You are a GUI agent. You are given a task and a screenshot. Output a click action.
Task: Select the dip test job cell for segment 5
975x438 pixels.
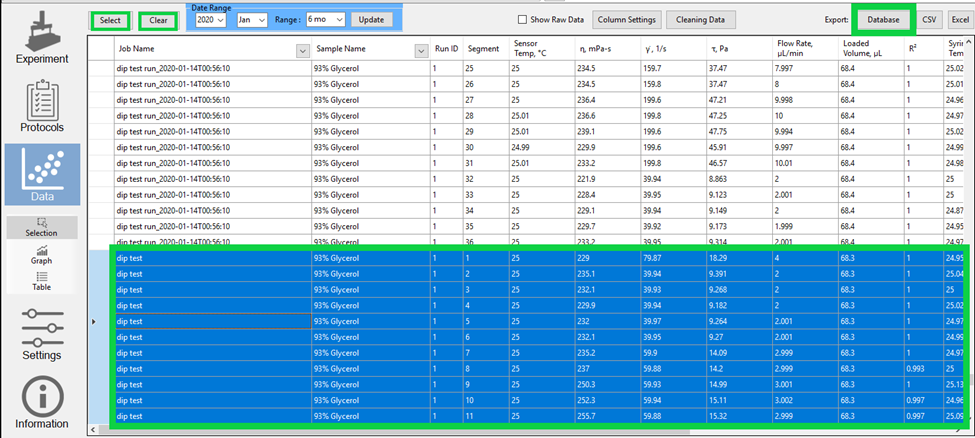(213, 321)
